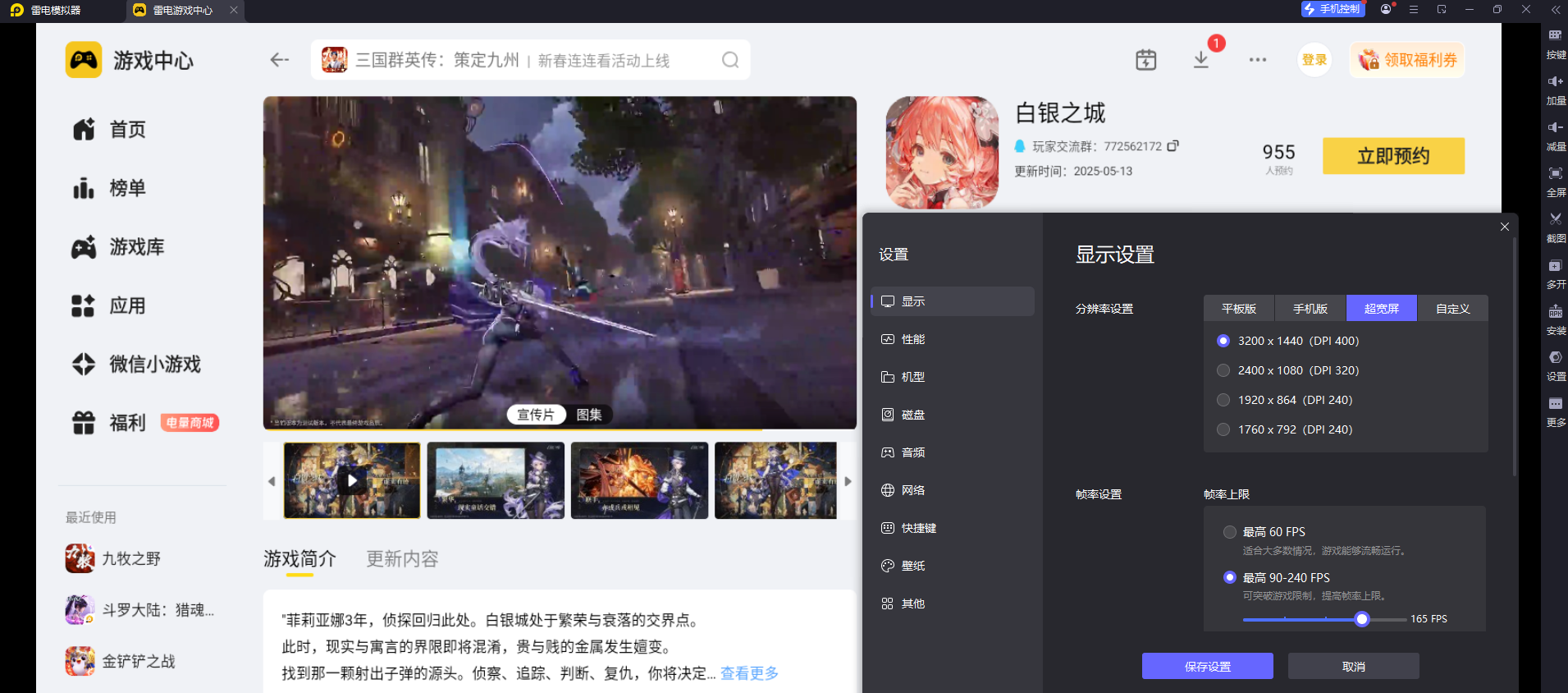Switch to the 手机版 resolution tab

click(1310, 308)
